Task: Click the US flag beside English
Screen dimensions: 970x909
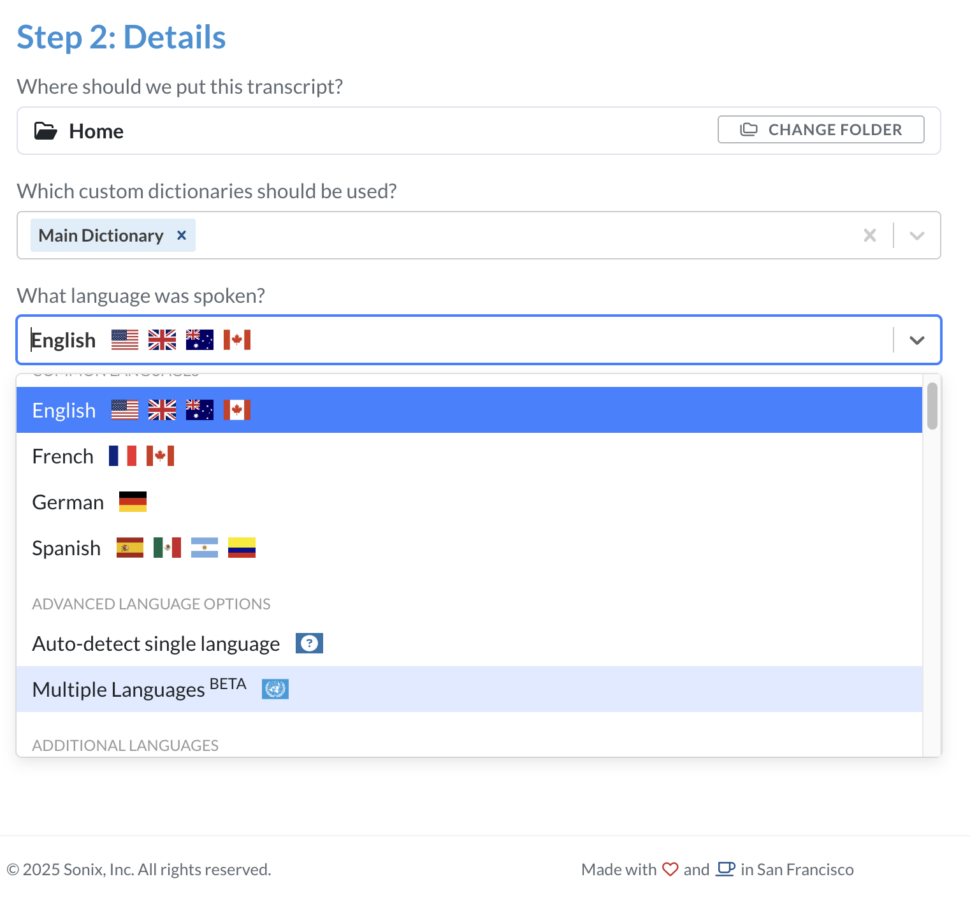Action: pyautogui.click(x=124, y=339)
